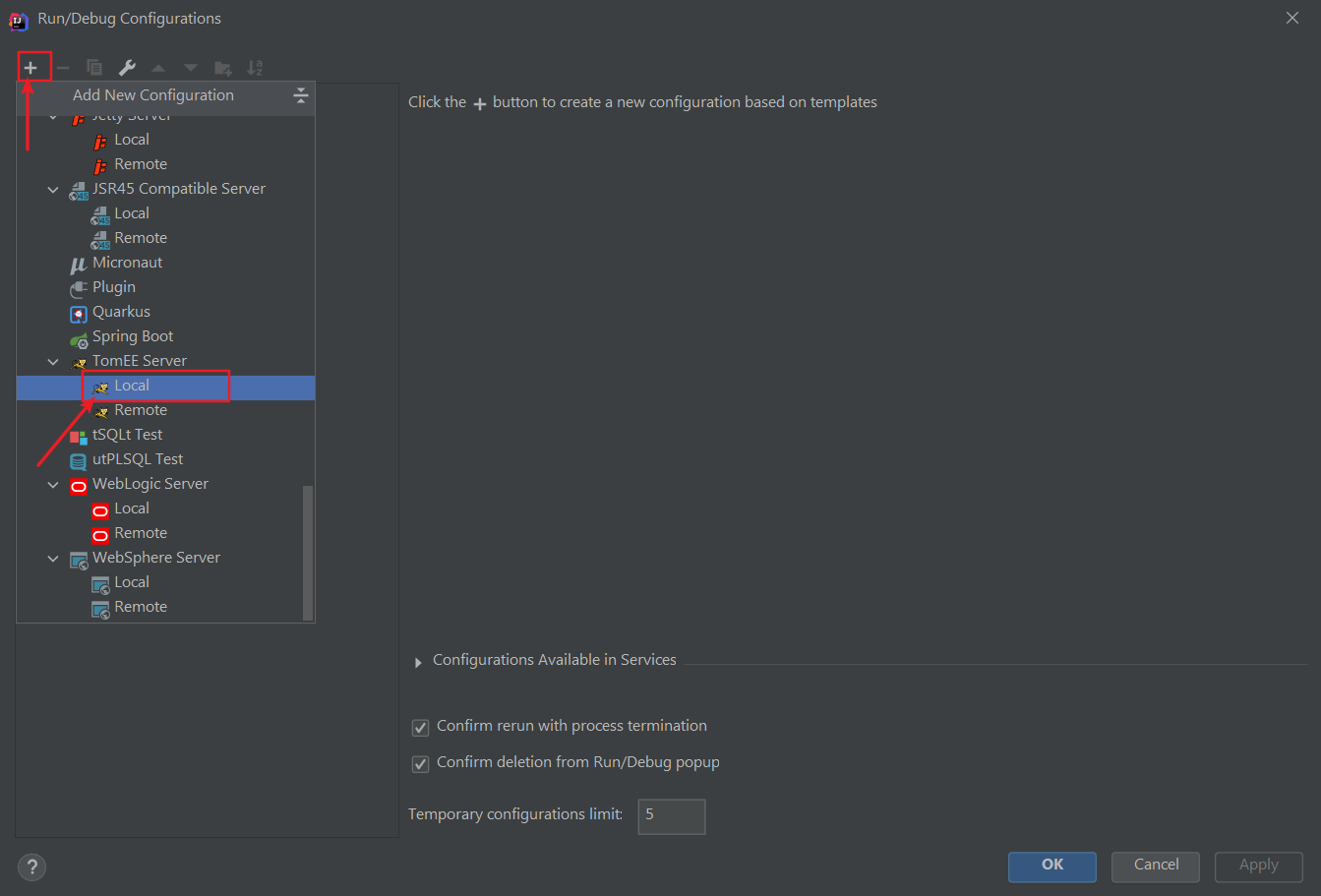The height and width of the screenshot is (896, 1321).
Task: Toggle Confirm deletion from Run/Debug popup checkbox
Action: pyautogui.click(x=420, y=763)
